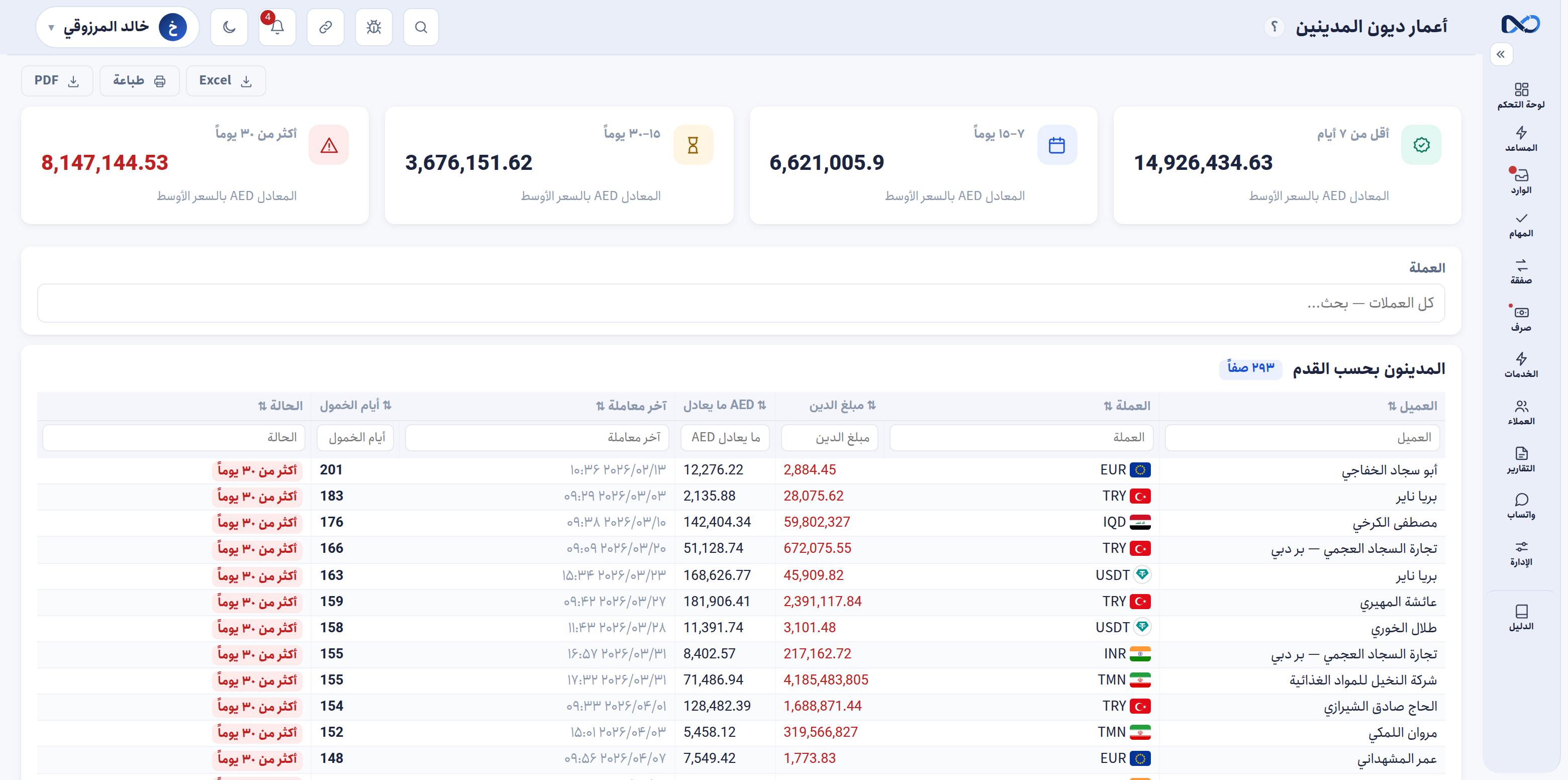The width and height of the screenshot is (1568, 780).
Task: Click the total 8,147,144.53
Action: pos(104,163)
